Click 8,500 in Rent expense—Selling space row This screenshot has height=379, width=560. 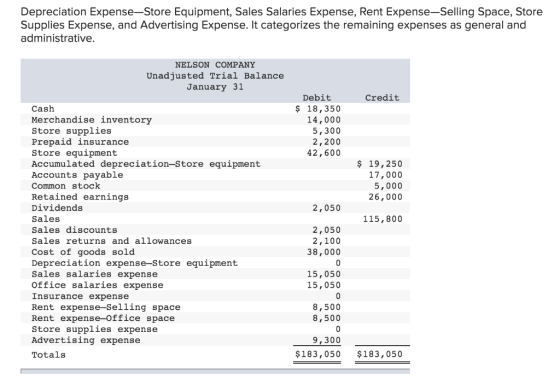(326, 308)
